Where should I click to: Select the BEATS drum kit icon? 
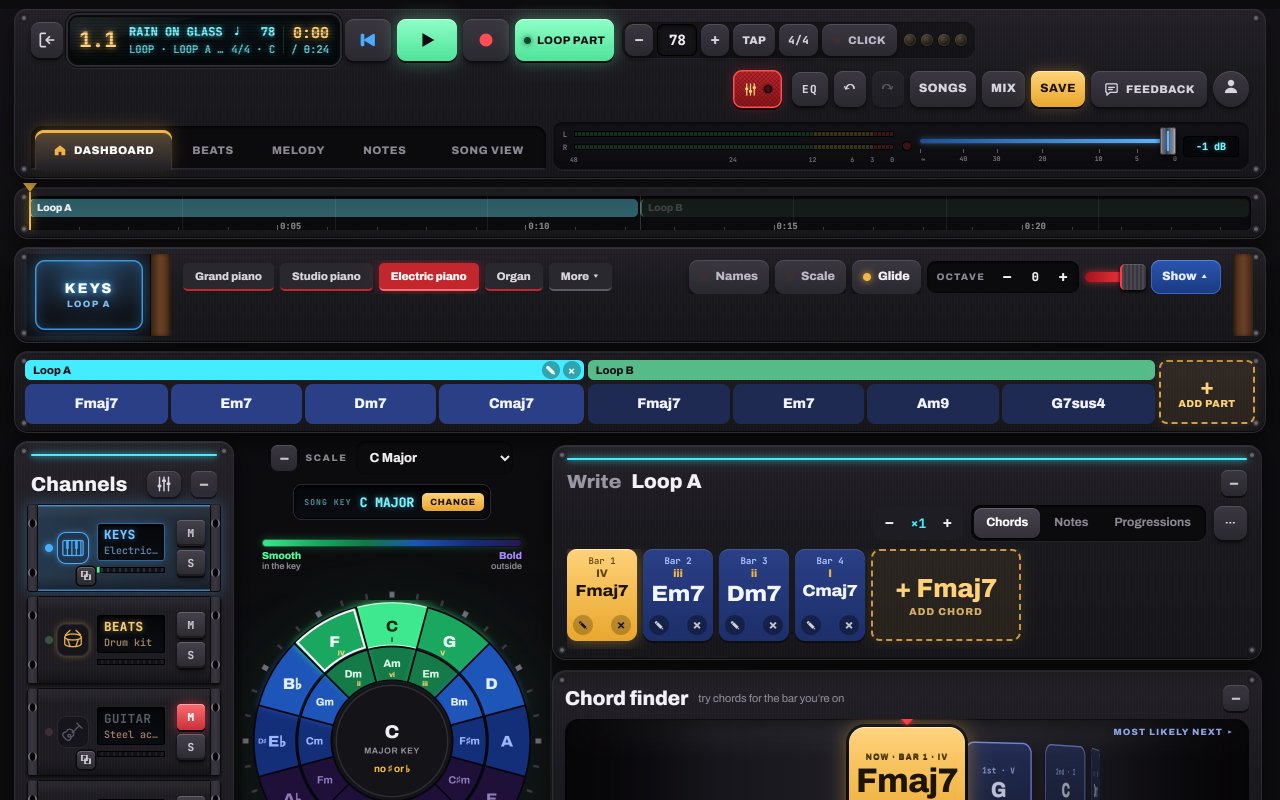click(x=73, y=639)
